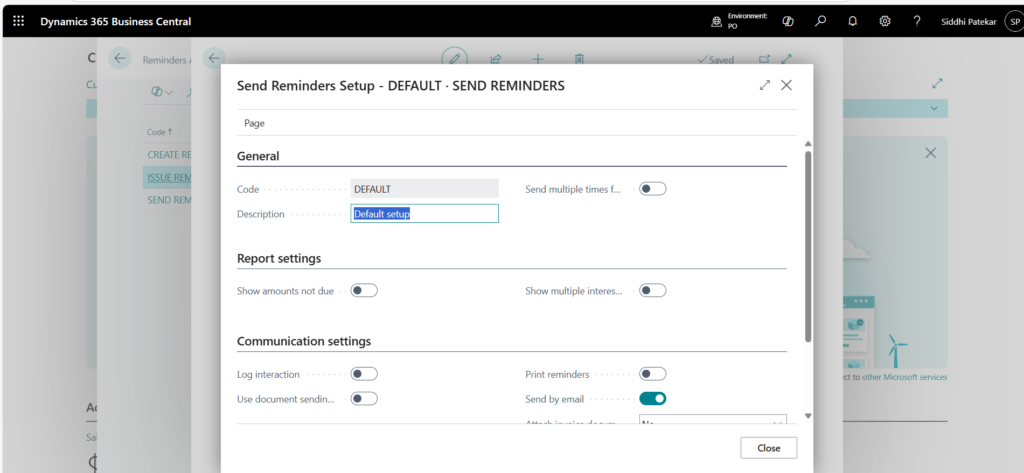Toggle Send multiple times switch

point(652,189)
